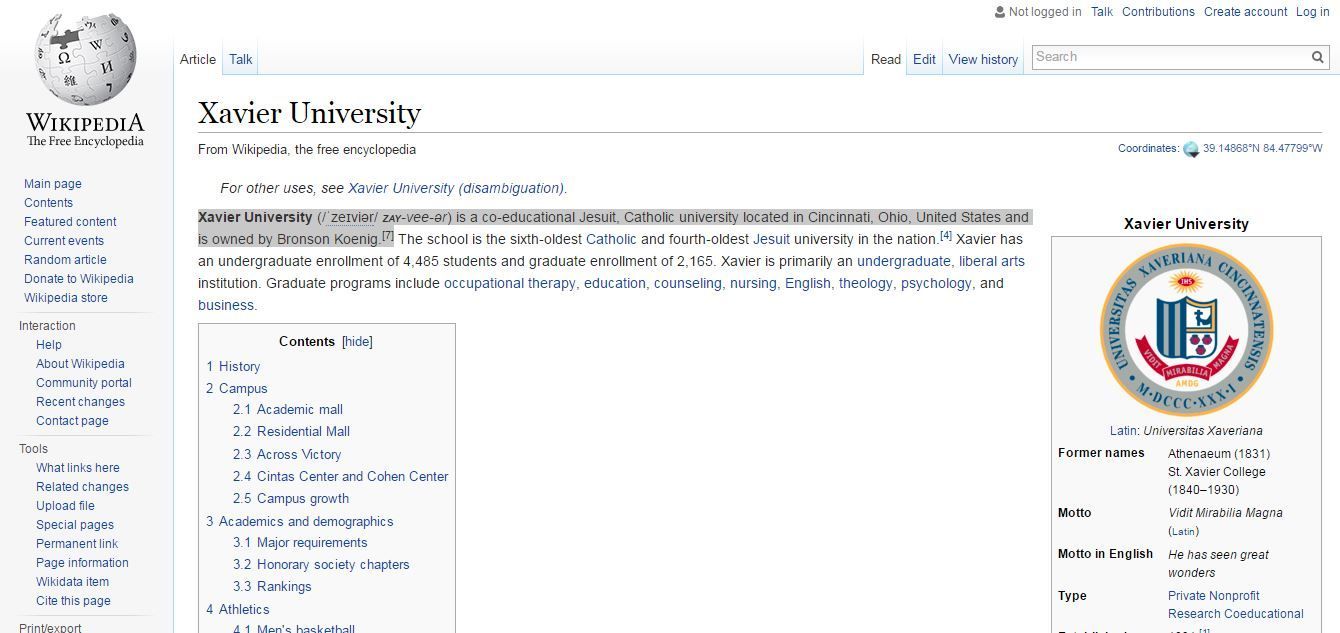Viewport: 1340px width, 633px height.
Task: Open Wikipedia store link
Action: coord(66,298)
